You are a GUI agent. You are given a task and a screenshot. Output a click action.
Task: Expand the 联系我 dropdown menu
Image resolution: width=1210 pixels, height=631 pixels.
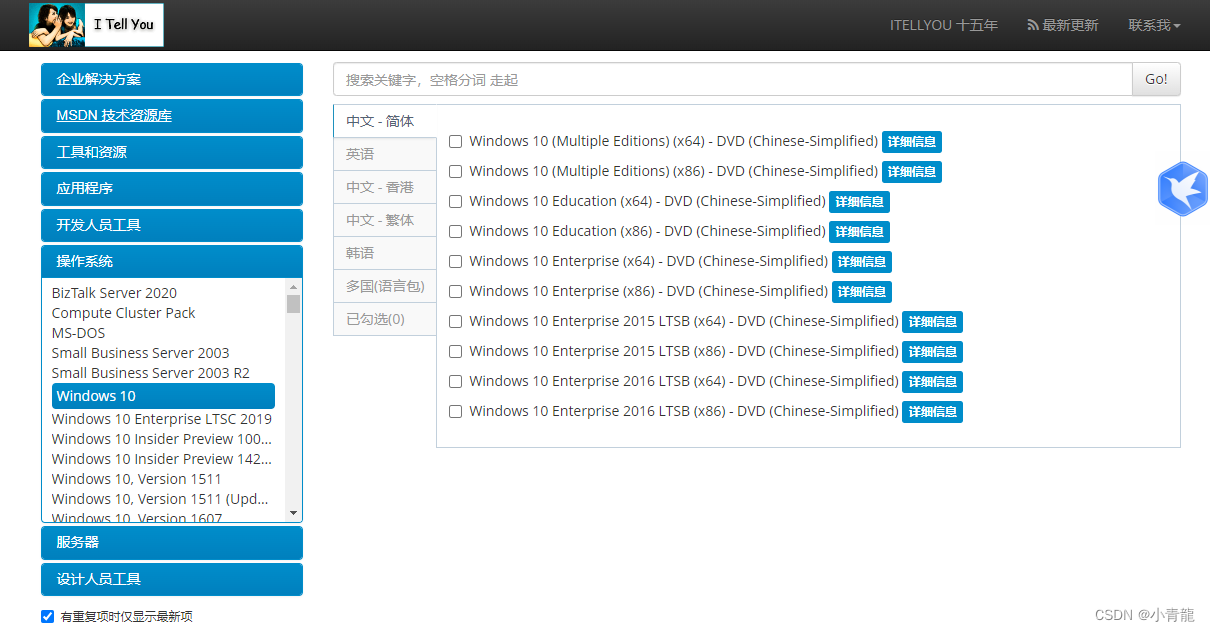tap(1154, 25)
